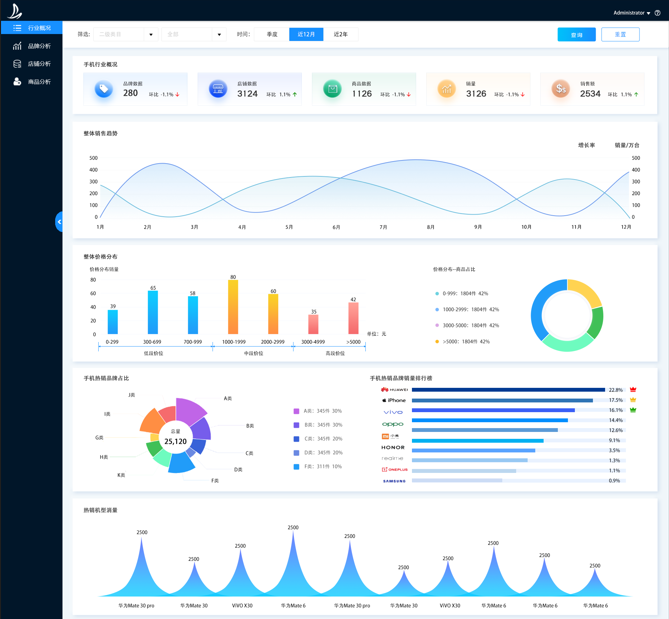The image size is (669, 619).
Task: Click the 0-299 price bar valued 39
Action: 113,322
